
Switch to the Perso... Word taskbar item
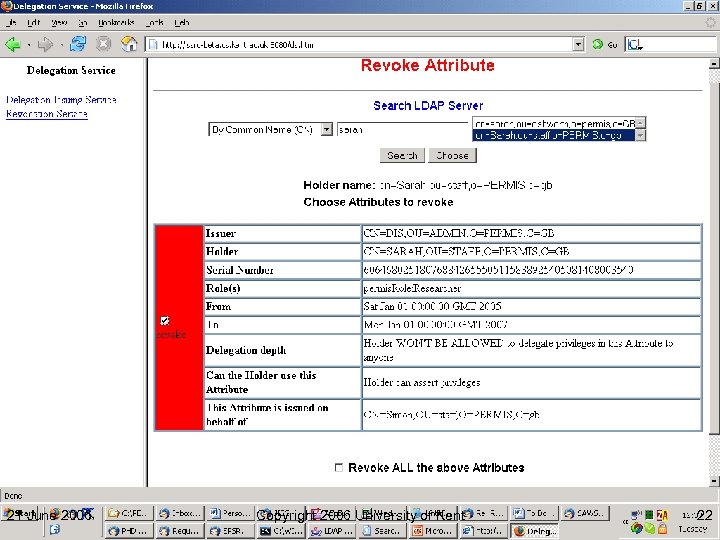(230, 513)
